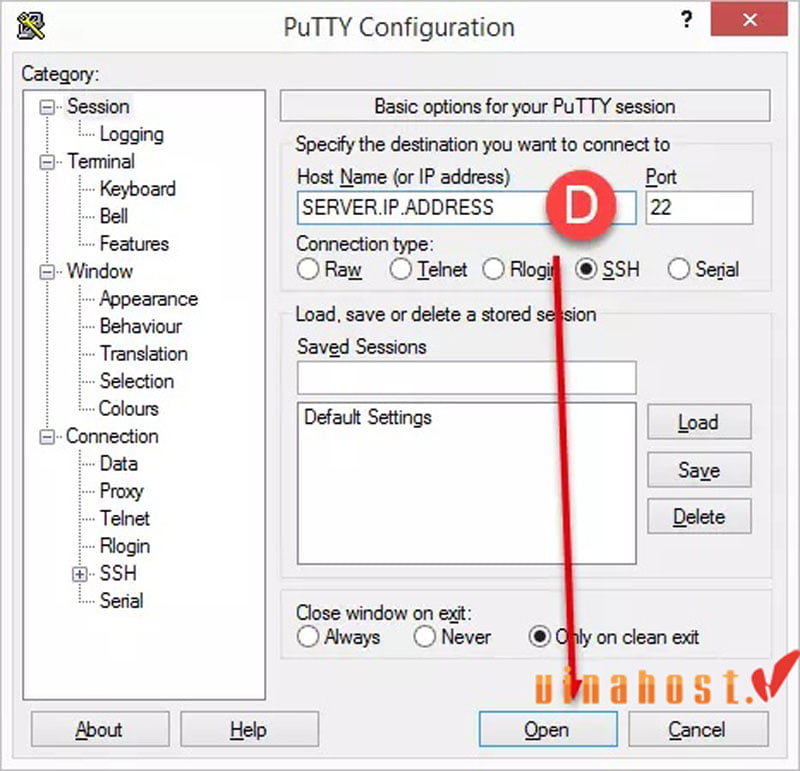The height and width of the screenshot is (771, 800).
Task: Click Open to start the session
Action: pos(547,729)
